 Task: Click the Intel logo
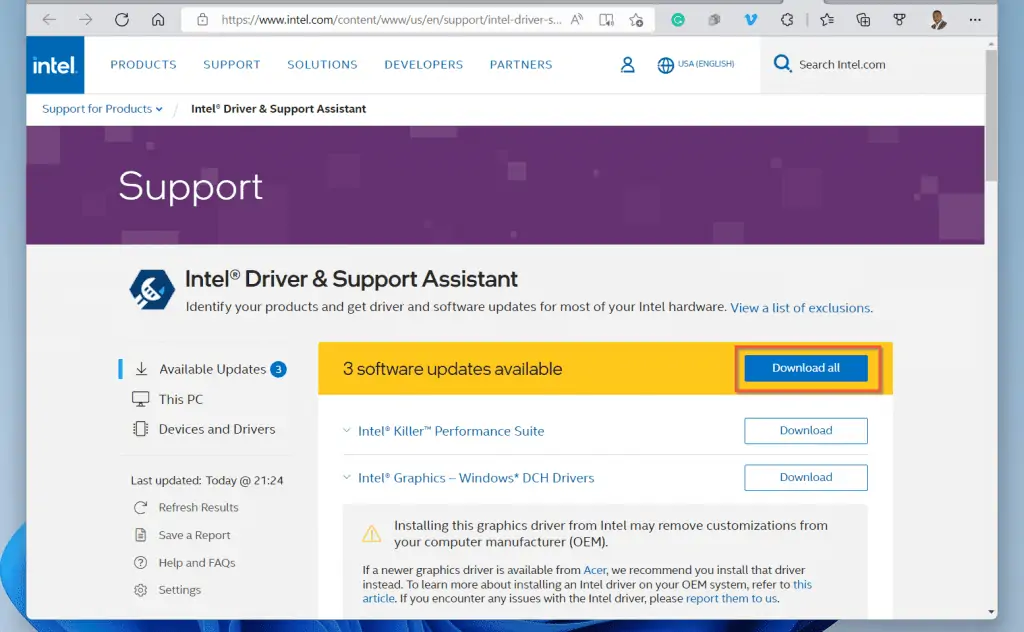tap(54, 64)
